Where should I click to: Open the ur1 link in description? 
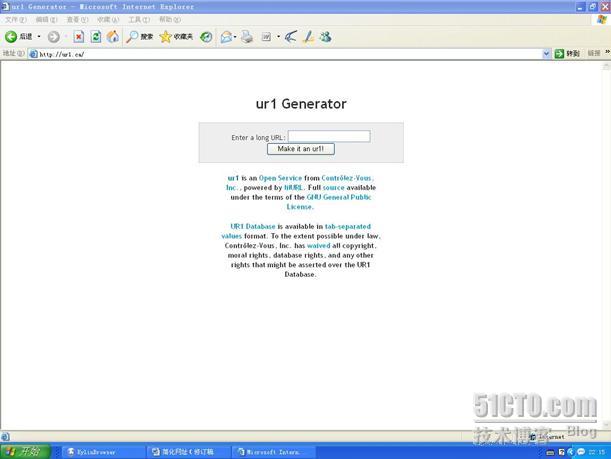click(x=233, y=178)
